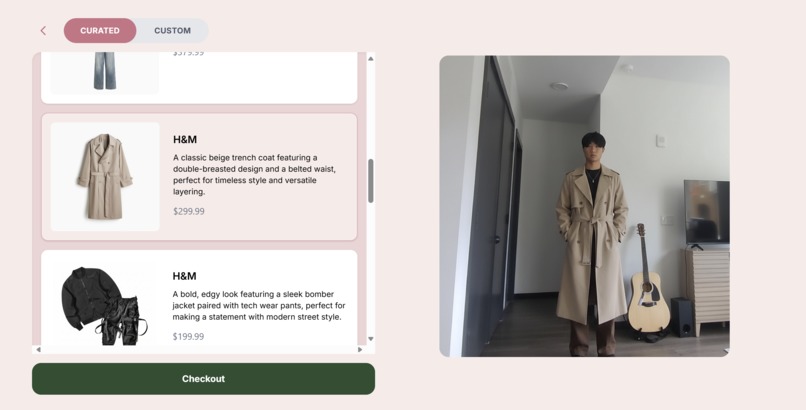Click the vertical scrollbar thumb

coord(371,181)
